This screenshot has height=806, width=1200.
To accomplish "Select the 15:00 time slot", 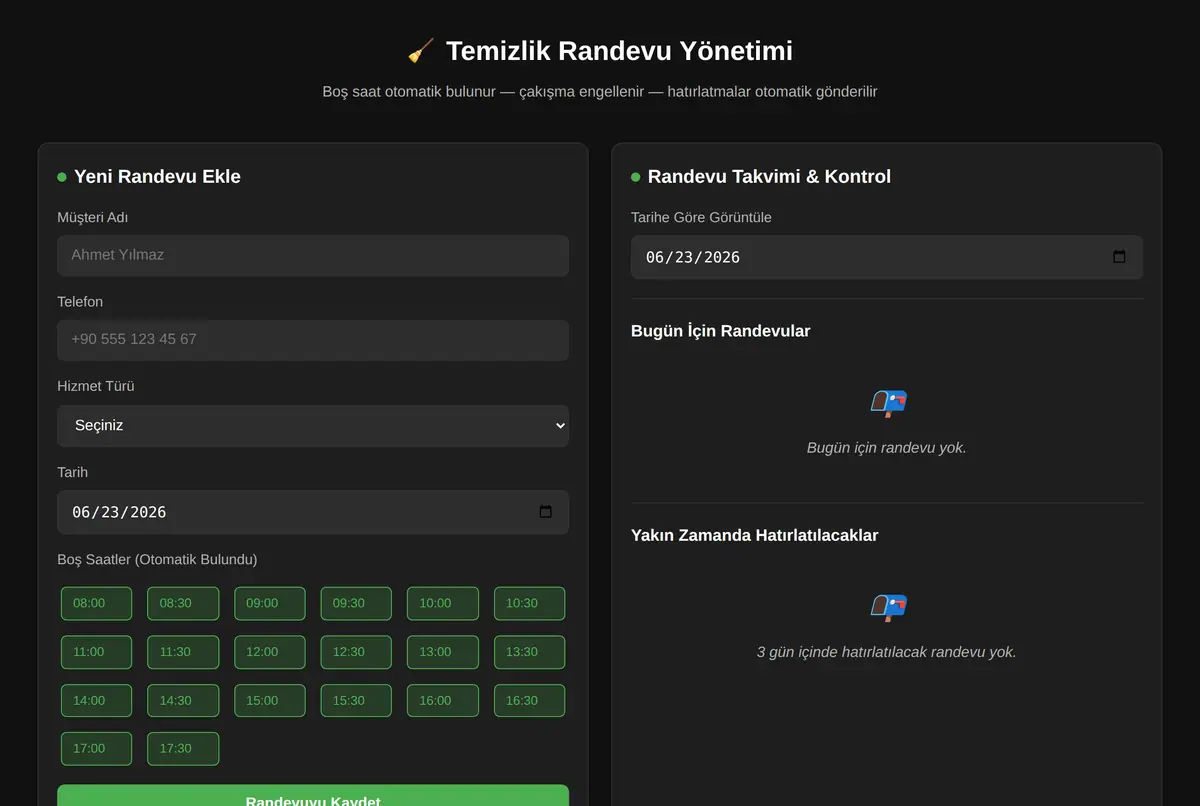I will (x=270, y=701).
